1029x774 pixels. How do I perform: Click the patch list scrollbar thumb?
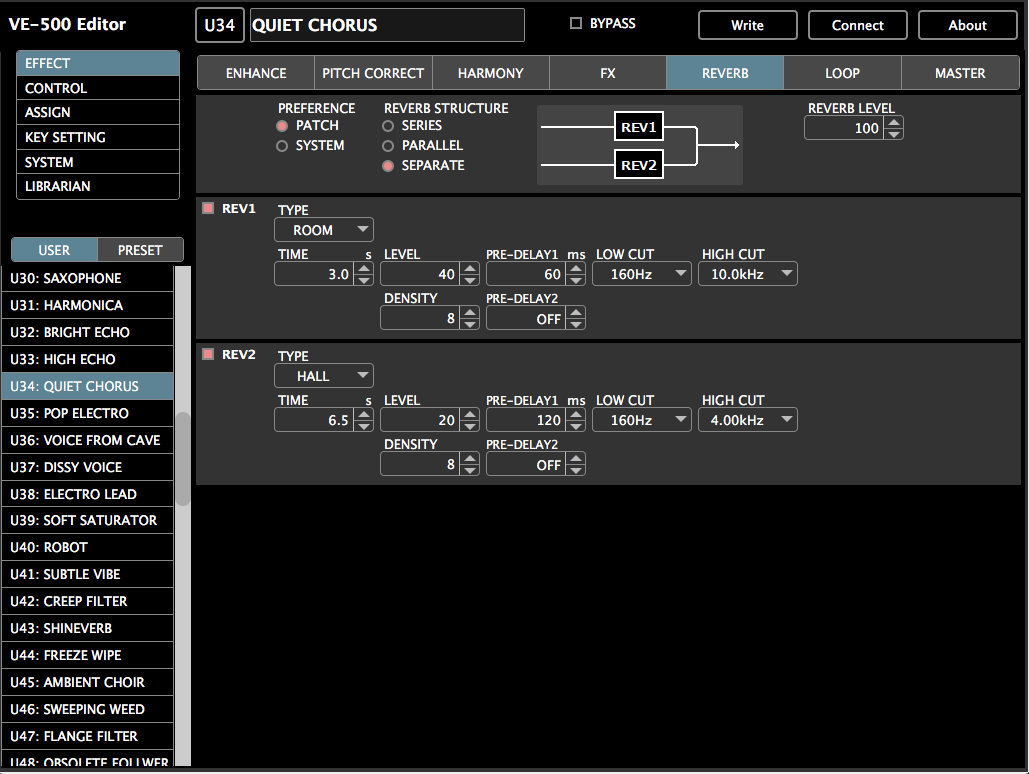(182, 458)
